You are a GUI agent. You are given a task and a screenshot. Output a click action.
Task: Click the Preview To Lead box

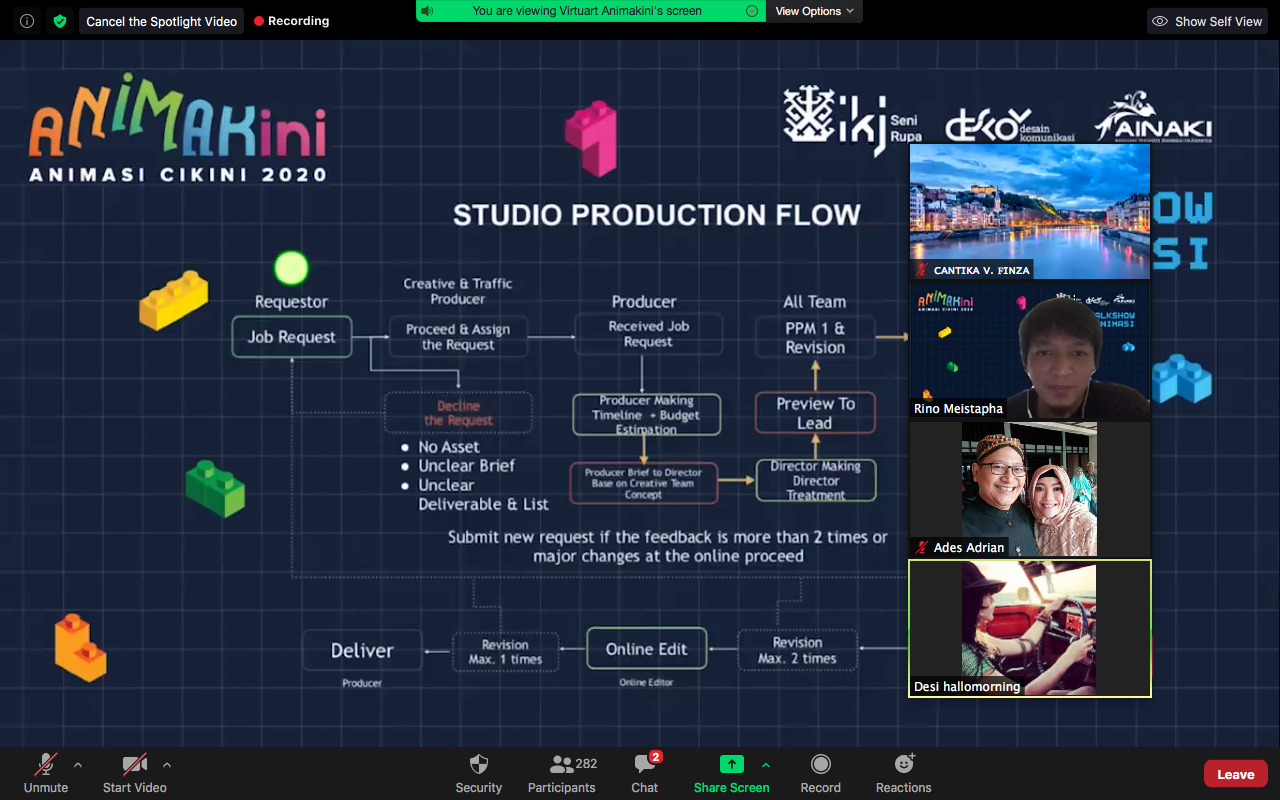click(x=816, y=413)
